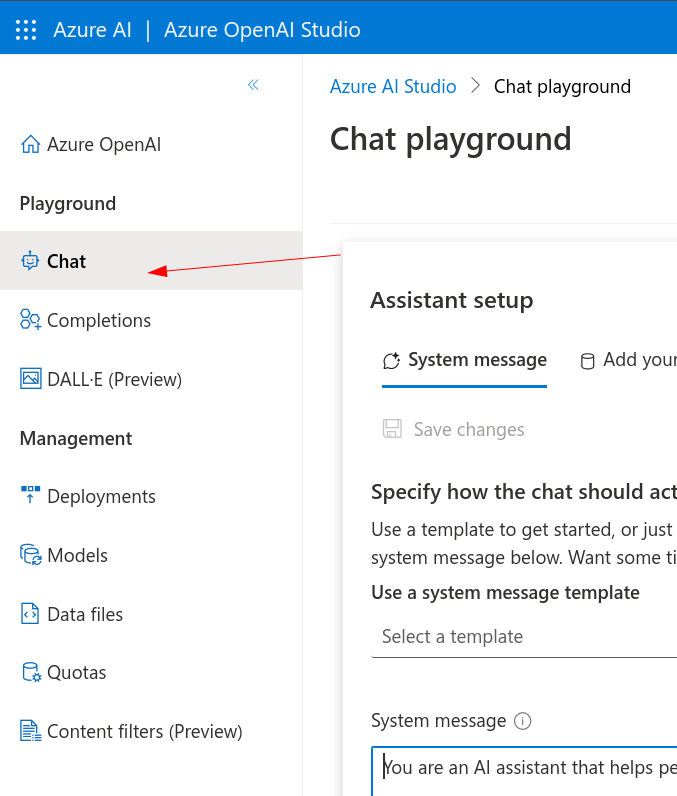Click the Quotas icon

click(x=31, y=672)
